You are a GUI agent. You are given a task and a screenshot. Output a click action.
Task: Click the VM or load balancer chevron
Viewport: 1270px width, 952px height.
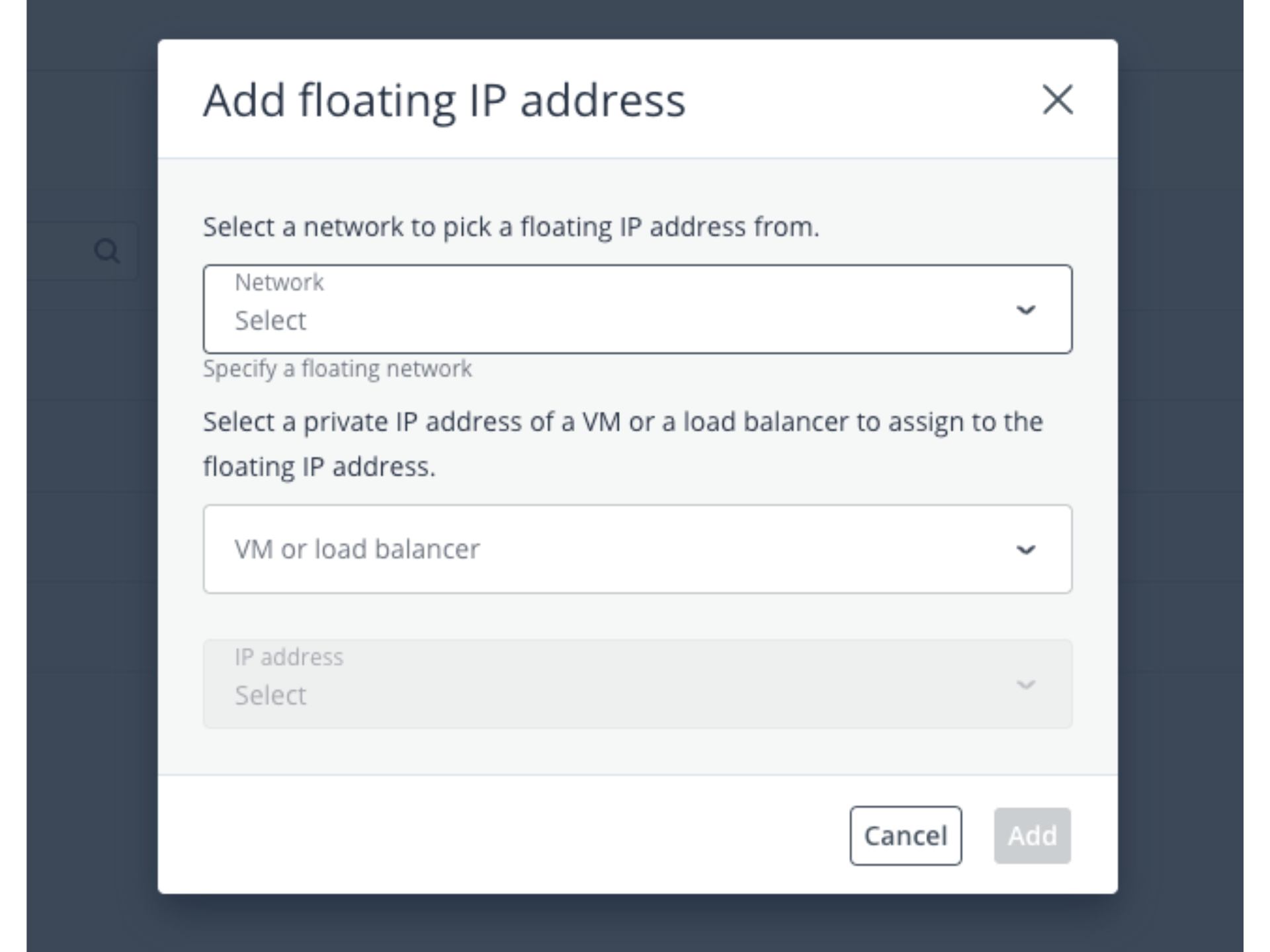click(x=1025, y=549)
